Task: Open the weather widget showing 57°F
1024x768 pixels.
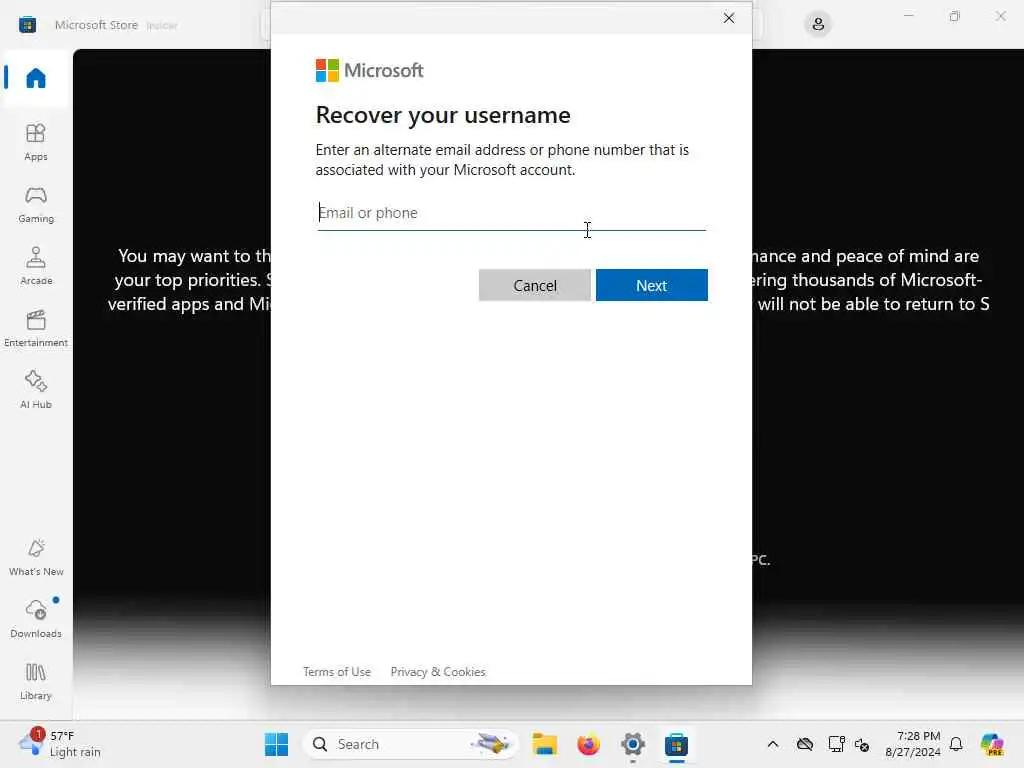Action: pos(60,744)
